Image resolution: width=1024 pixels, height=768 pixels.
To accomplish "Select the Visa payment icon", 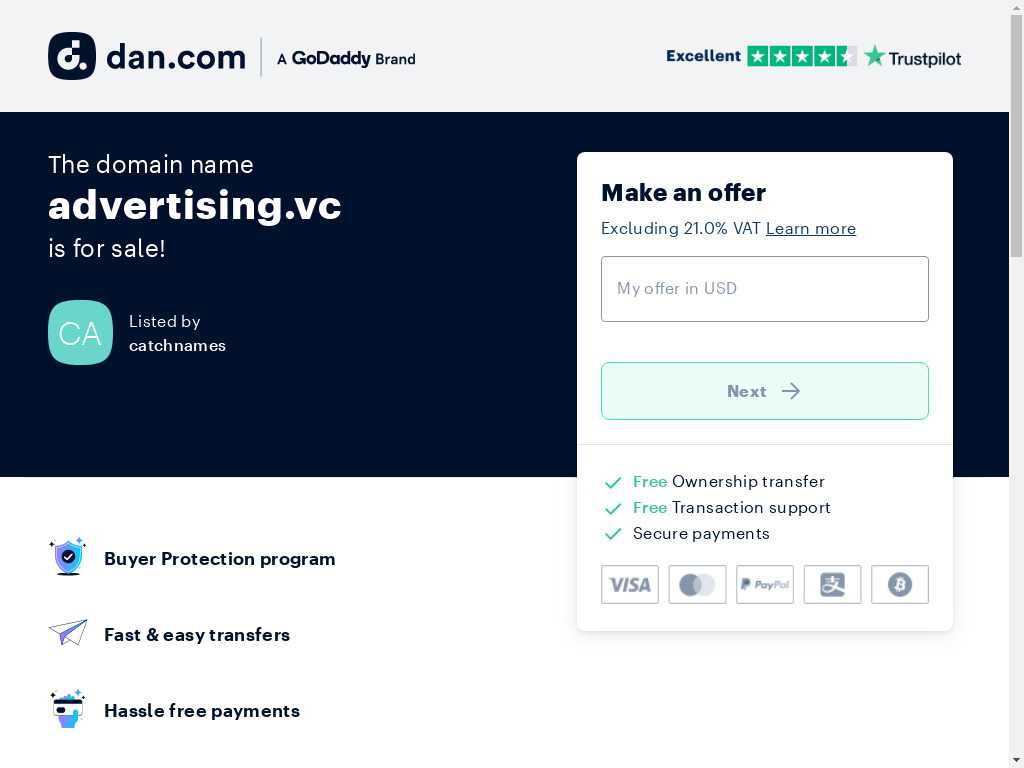I will [630, 584].
